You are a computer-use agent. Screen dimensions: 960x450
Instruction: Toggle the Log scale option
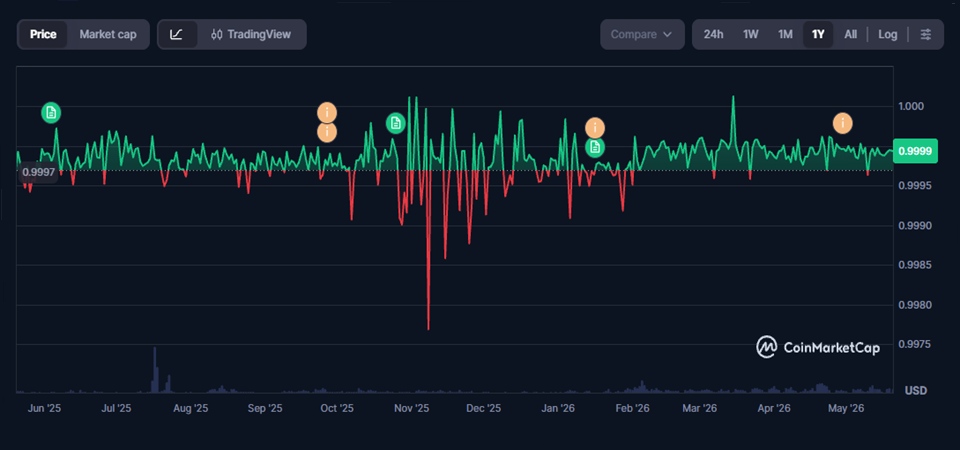[x=888, y=34]
